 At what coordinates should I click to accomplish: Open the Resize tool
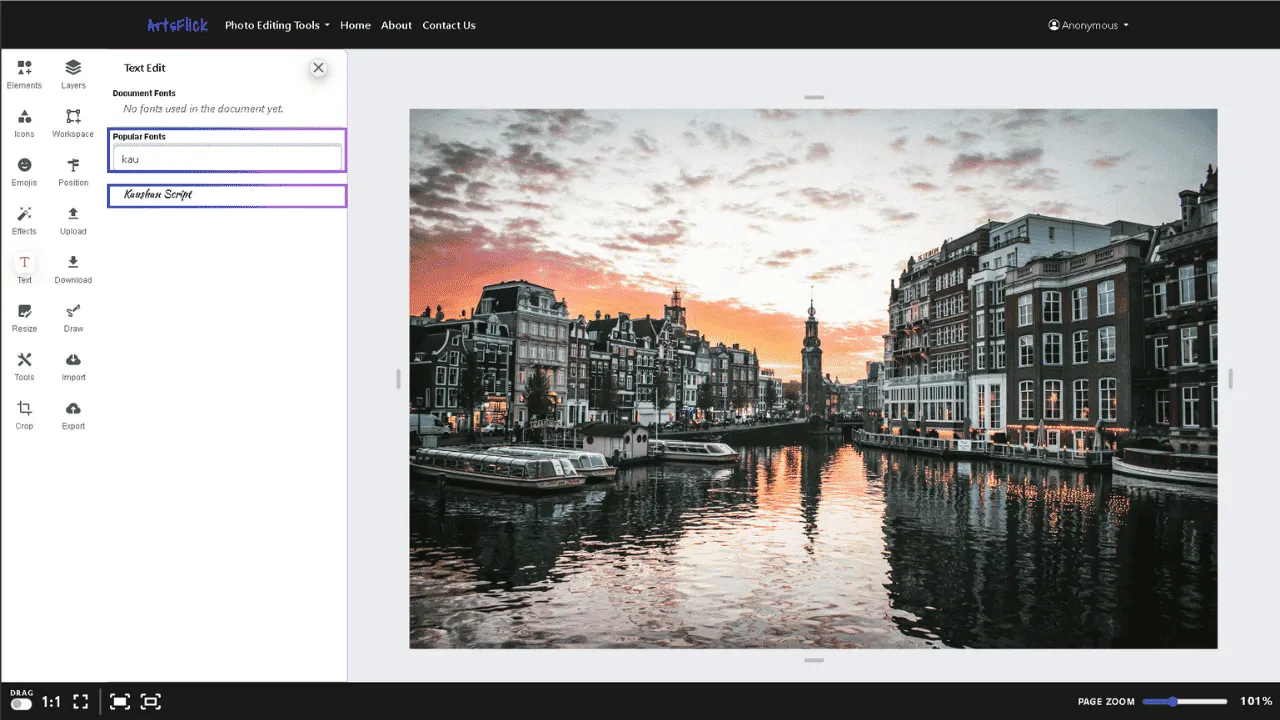tap(24, 318)
